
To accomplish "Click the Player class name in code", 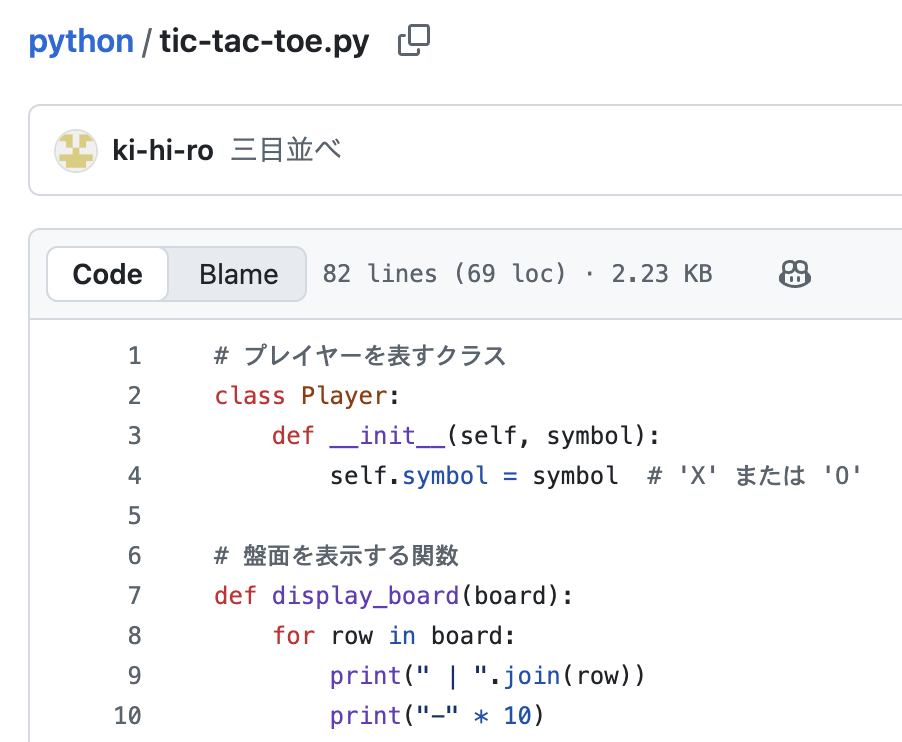I will point(344,396).
